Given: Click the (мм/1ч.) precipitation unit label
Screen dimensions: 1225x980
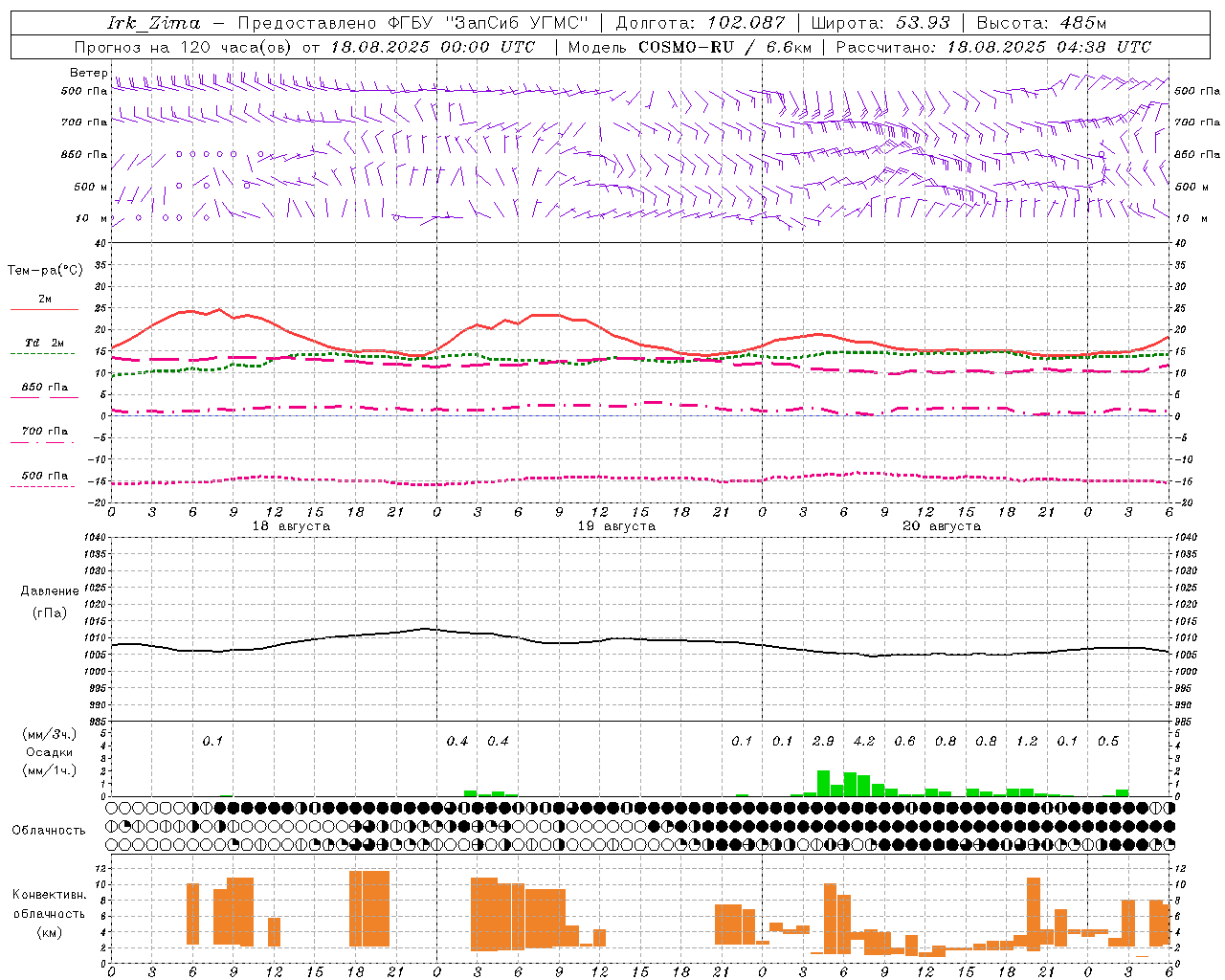Looking at the screenshot, I should [x=48, y=770].
